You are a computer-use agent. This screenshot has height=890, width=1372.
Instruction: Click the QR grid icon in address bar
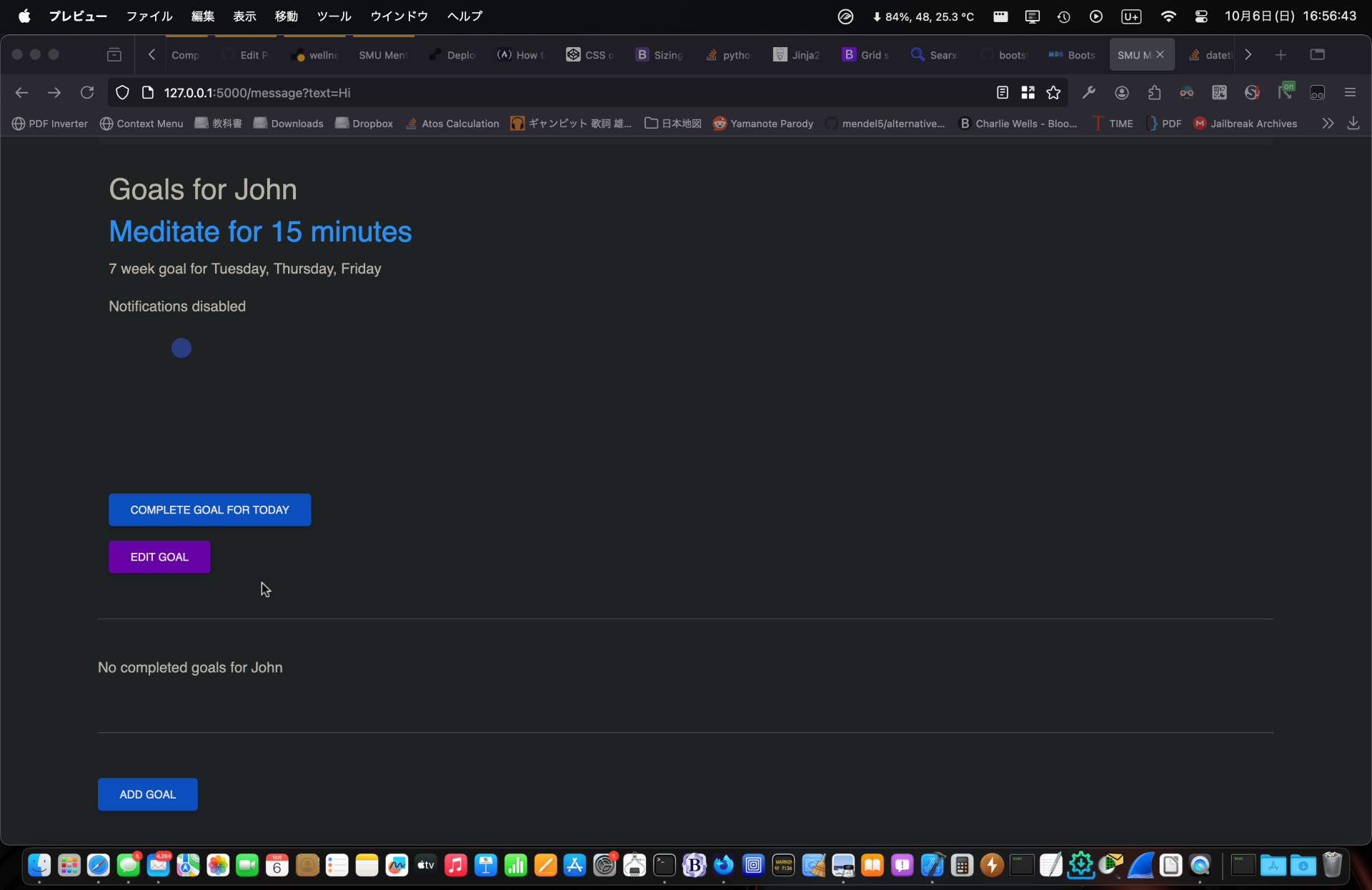(1028, 93)
